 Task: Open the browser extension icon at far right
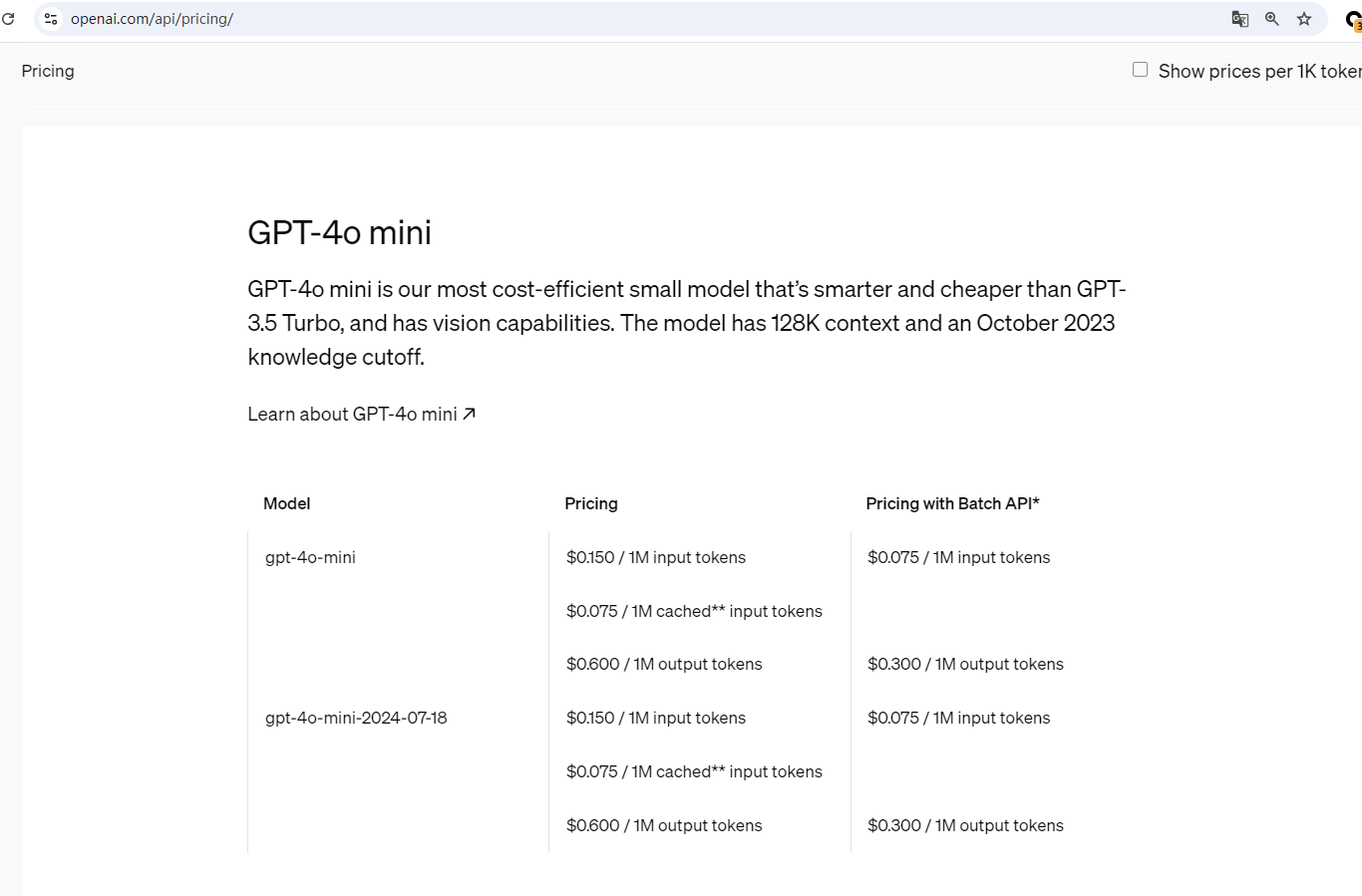pos(1354,20)
